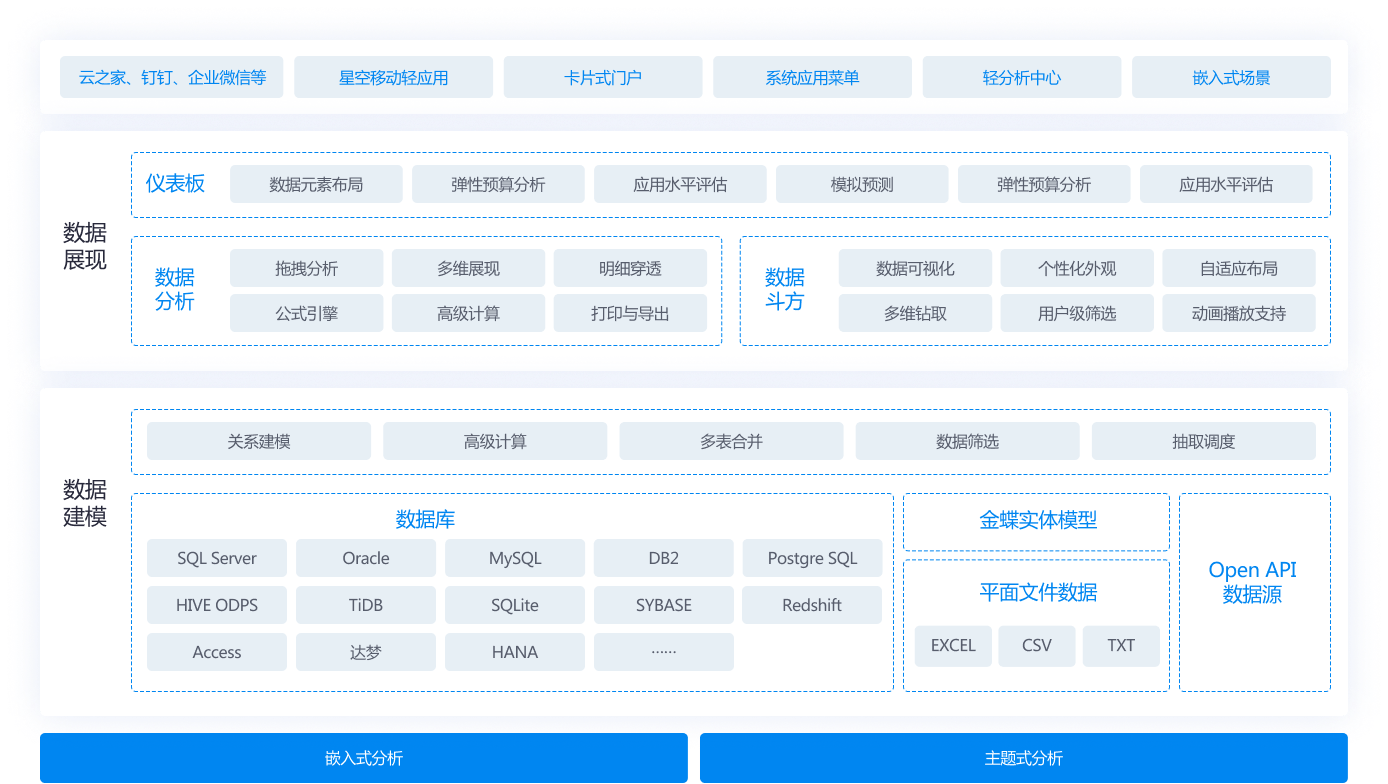
Task: Click the 平面文件数据 heading
Action: [1038, 592]
